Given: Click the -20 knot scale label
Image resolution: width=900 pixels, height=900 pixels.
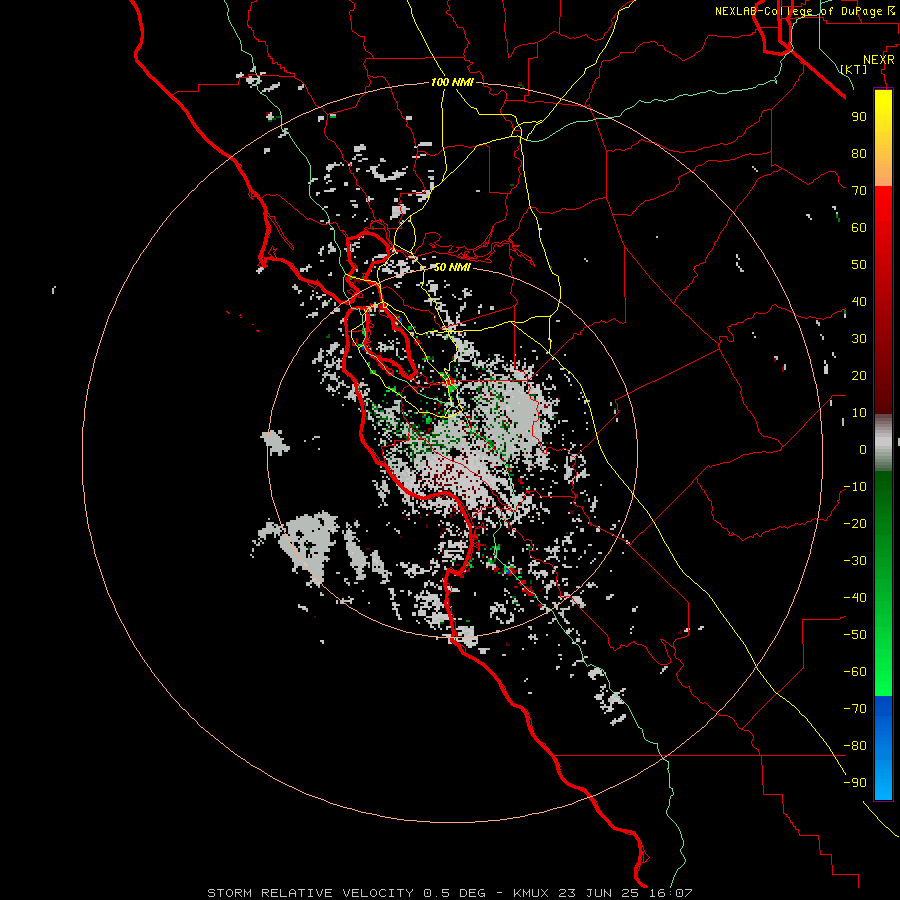Looking at the screenshot, I should tap(855, 523).
